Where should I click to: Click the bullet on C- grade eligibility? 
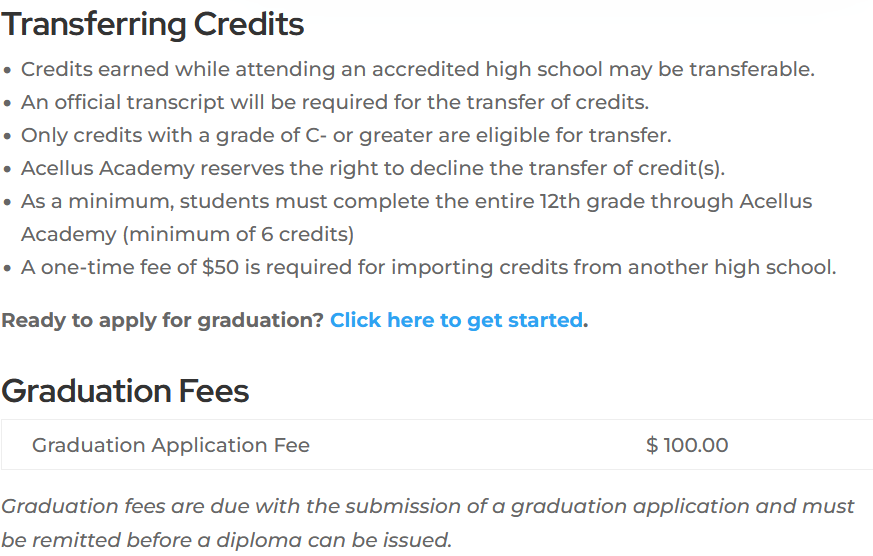pyautogui.click(x=346, y=135)
